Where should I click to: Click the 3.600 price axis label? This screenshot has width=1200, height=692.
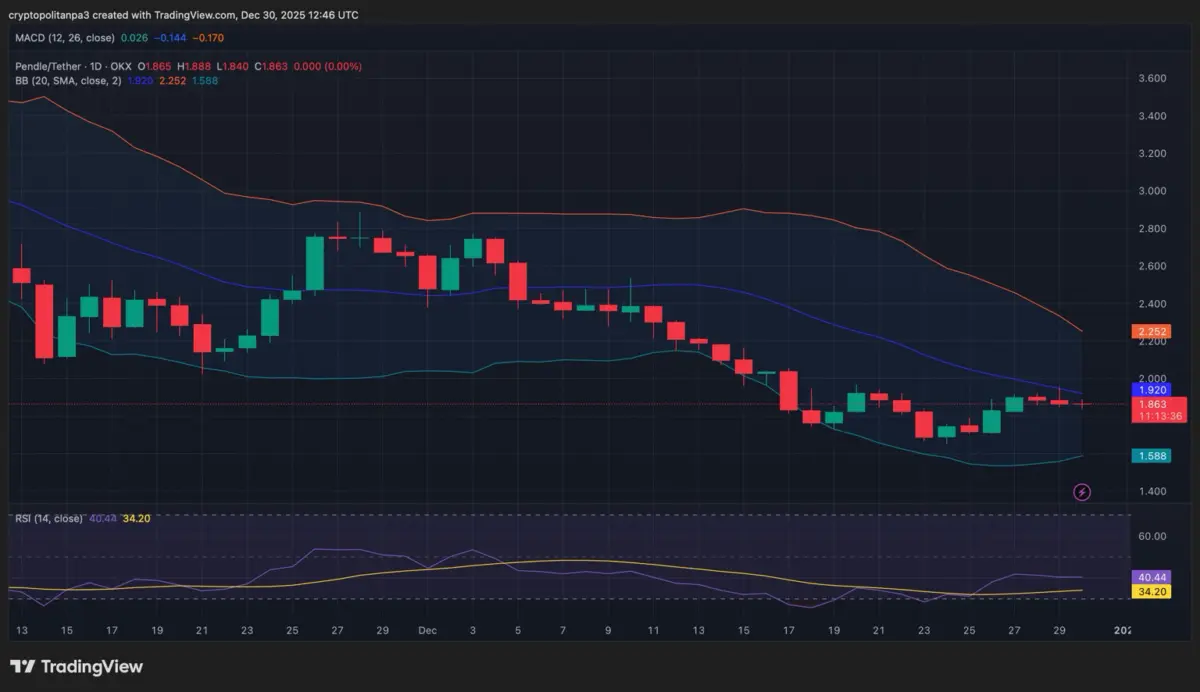[1152, 78]
